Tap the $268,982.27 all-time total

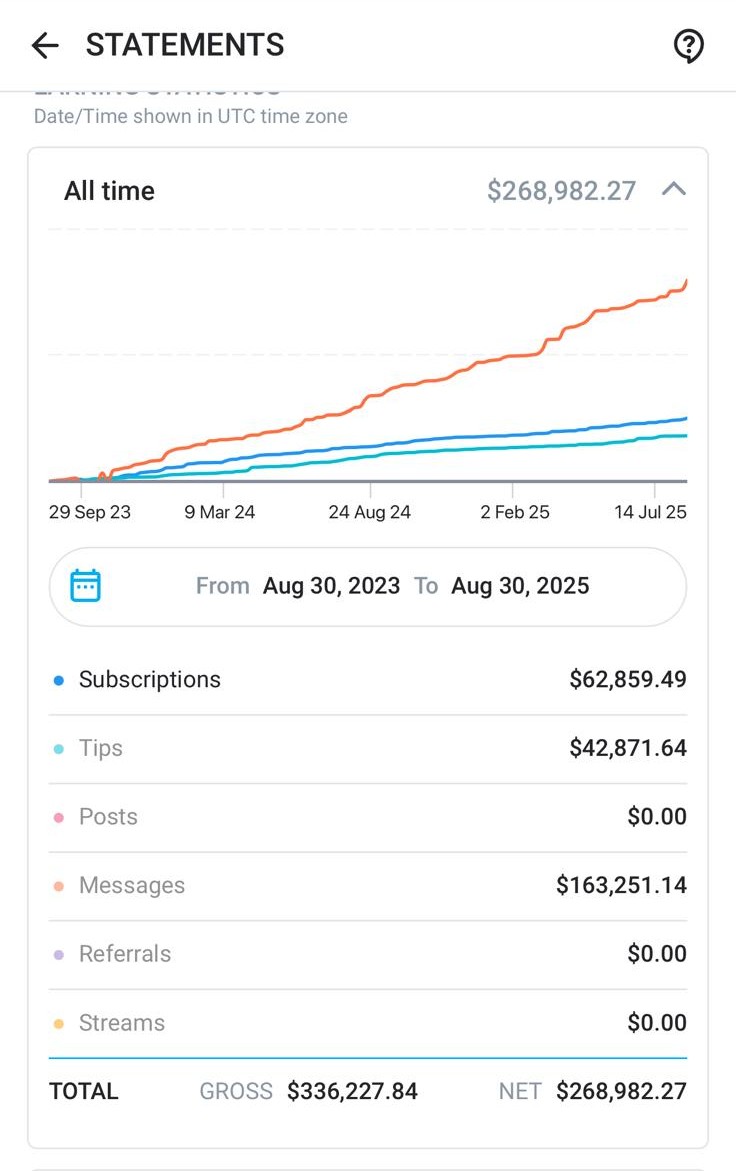coord(561,190)
